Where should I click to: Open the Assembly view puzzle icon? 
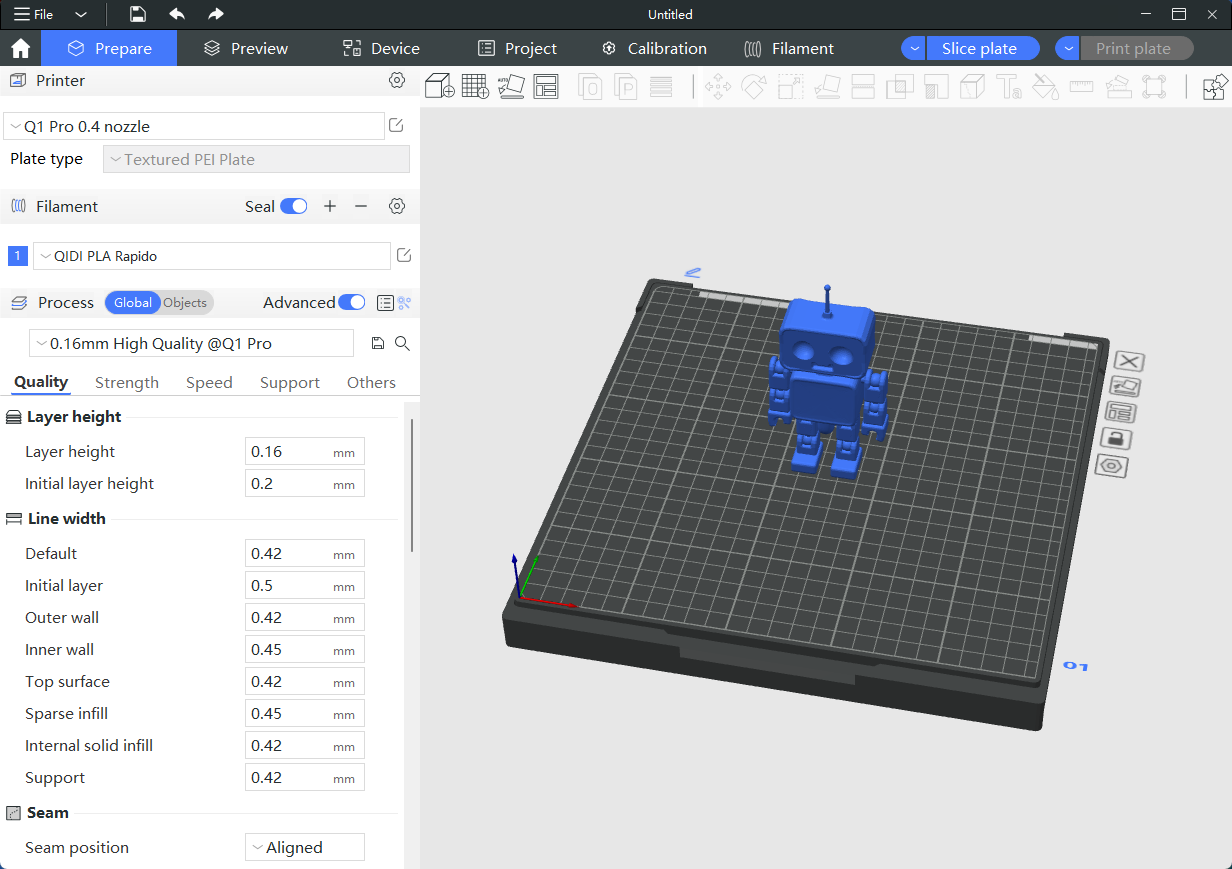(x=1215, y=87)
